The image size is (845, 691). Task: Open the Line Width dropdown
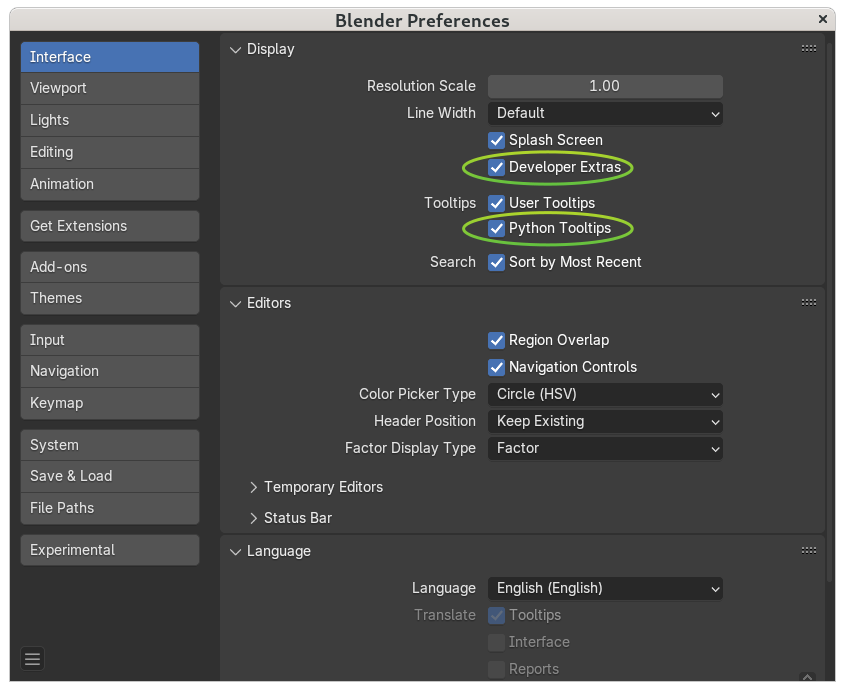click(x=605, y=113)
